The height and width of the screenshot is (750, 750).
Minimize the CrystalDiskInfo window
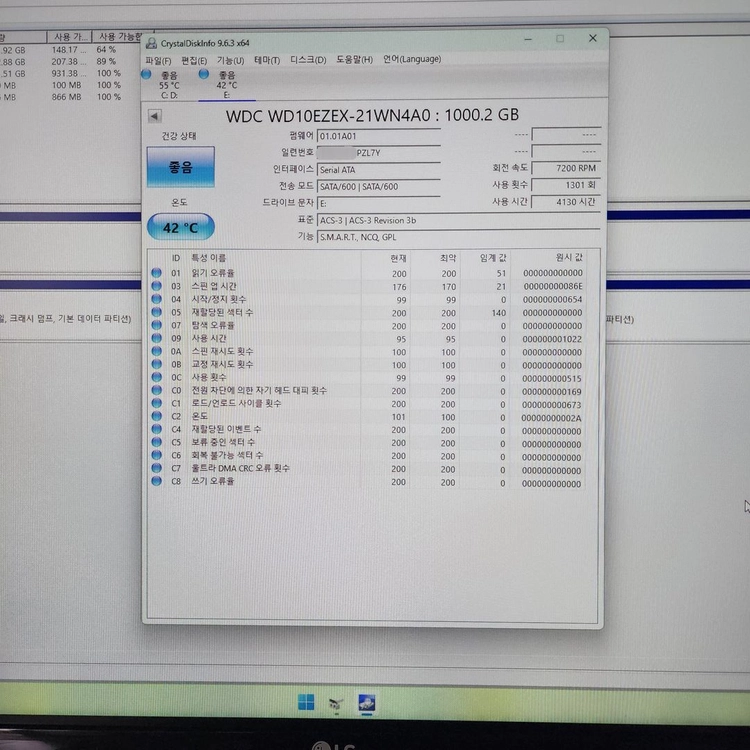pos(528,39)
